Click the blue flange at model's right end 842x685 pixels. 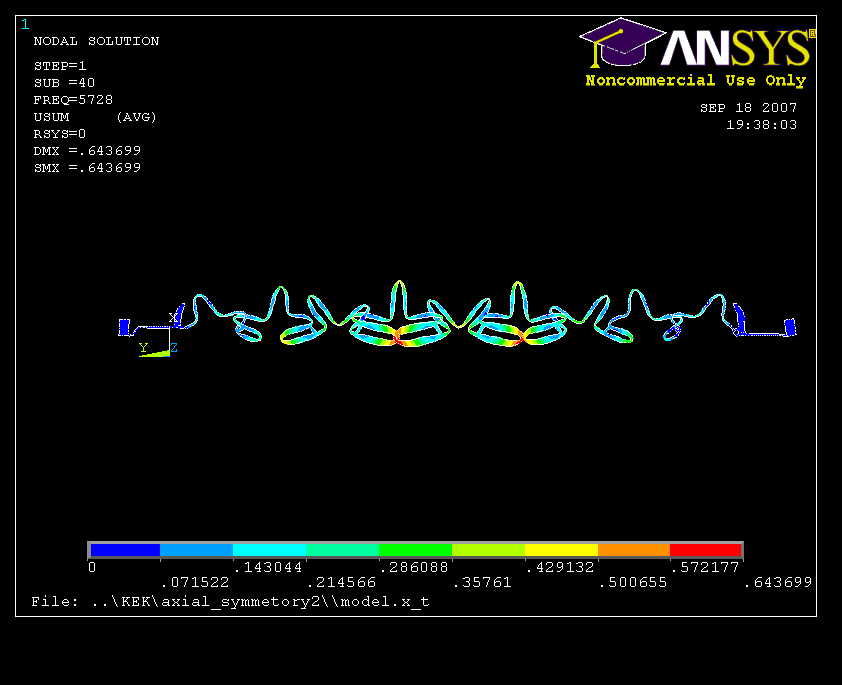(x=790, y=327)
